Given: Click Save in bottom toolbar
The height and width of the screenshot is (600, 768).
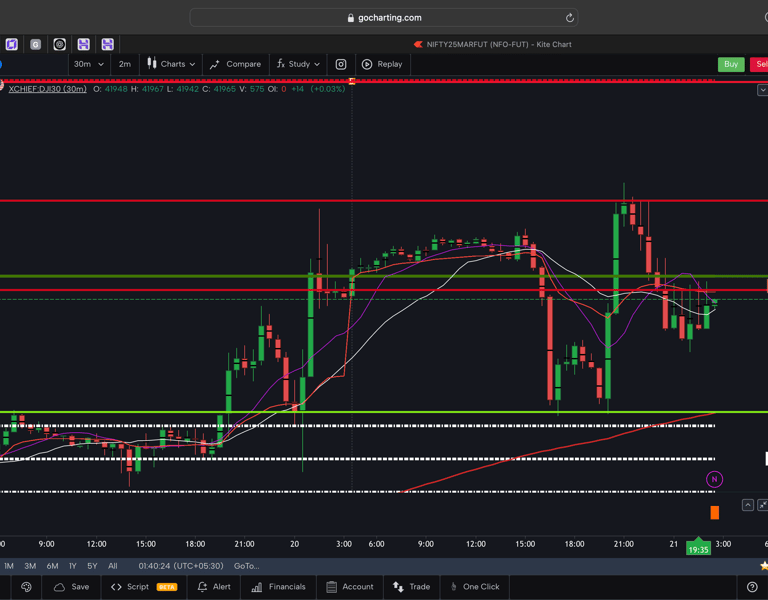Looking at the screenshot, I should [72, 587].
